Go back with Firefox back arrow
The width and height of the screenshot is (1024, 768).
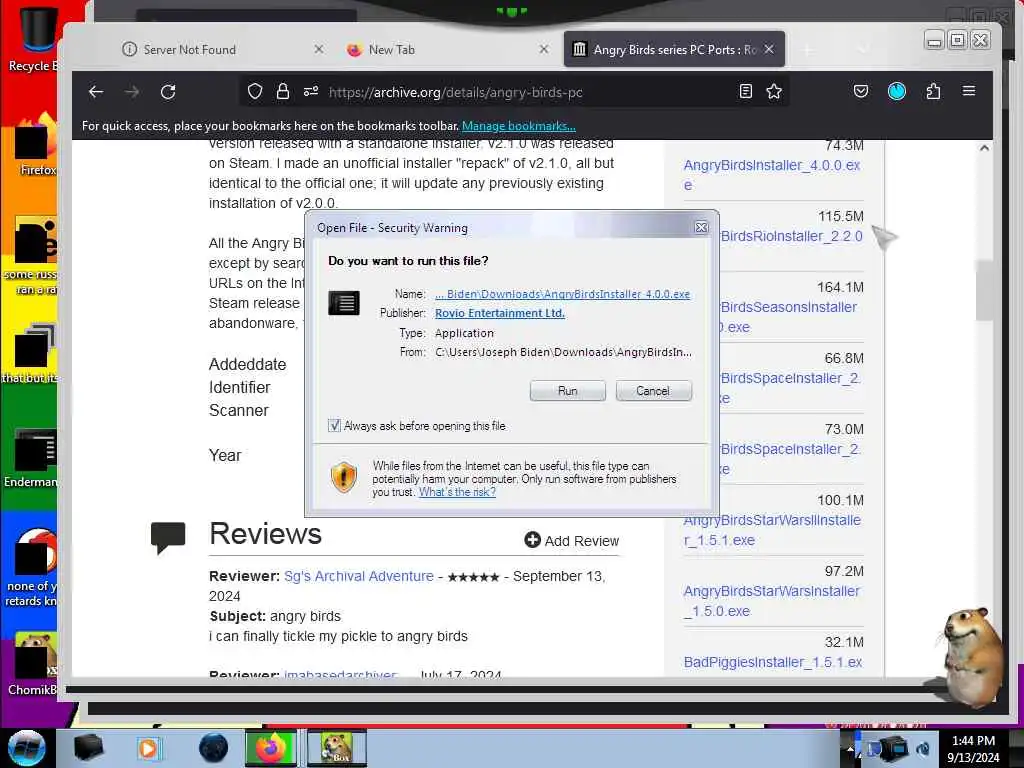pyautogui.click(x=96, y=92)
